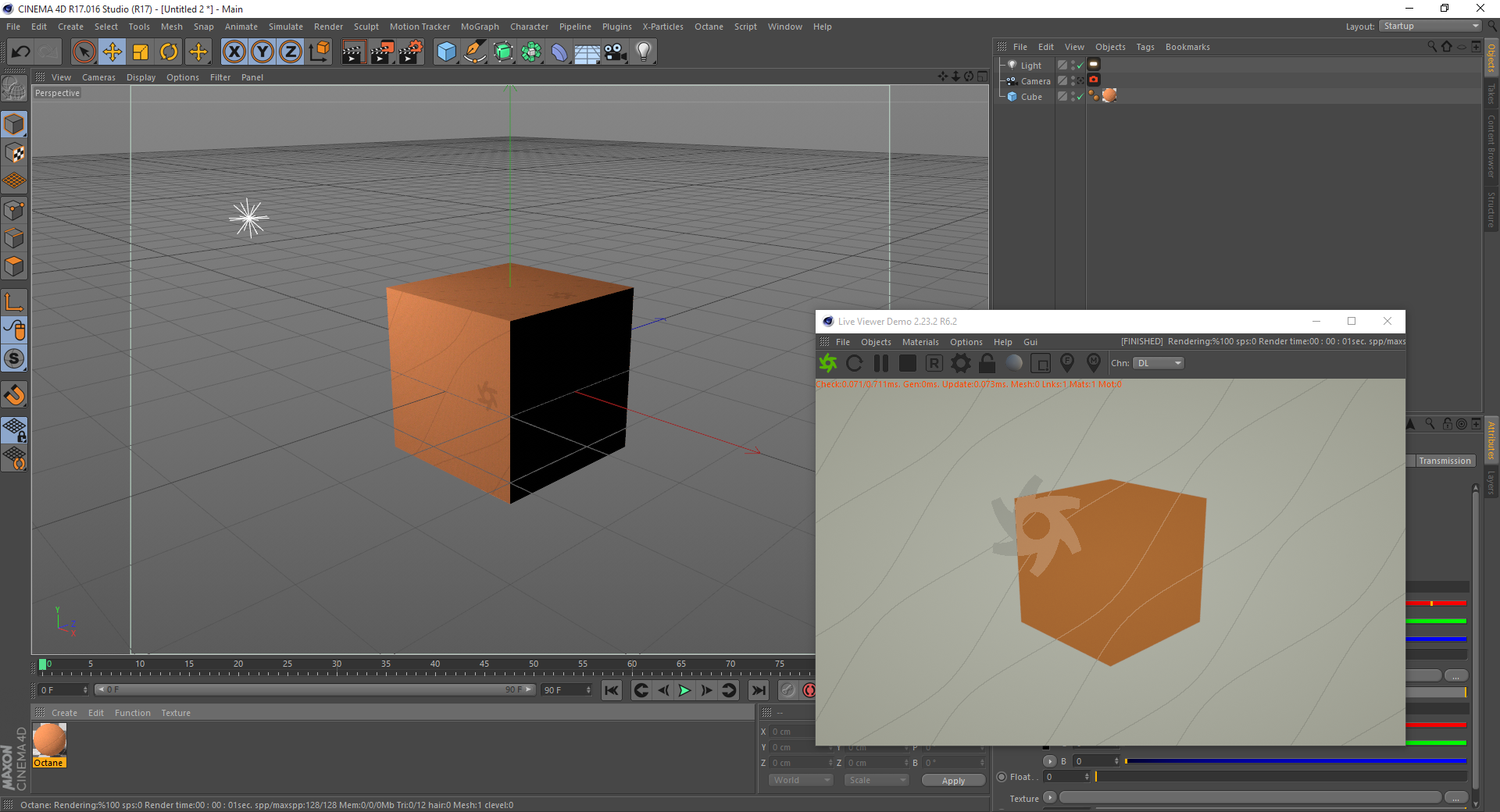Open Live Viewer settings gear

961,363
